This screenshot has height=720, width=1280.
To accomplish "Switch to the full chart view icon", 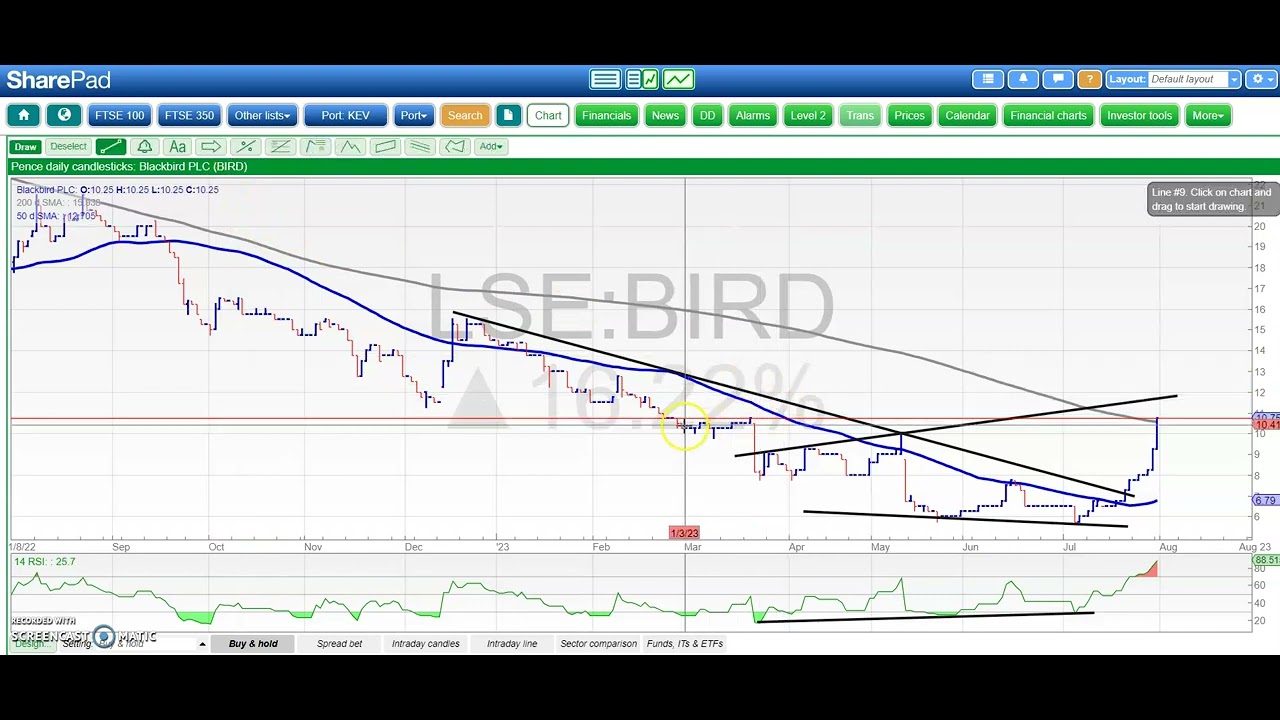I will [678, 79].
